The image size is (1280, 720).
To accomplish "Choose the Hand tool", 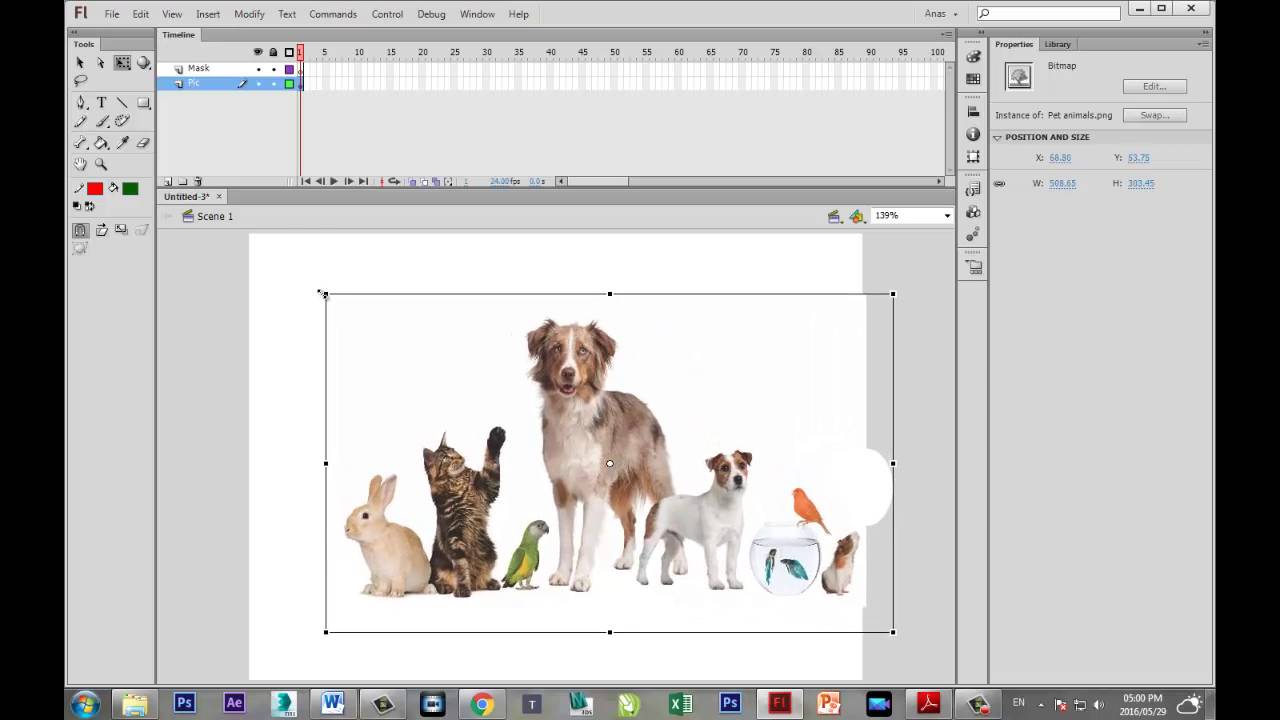I will (x=80, y=164).
